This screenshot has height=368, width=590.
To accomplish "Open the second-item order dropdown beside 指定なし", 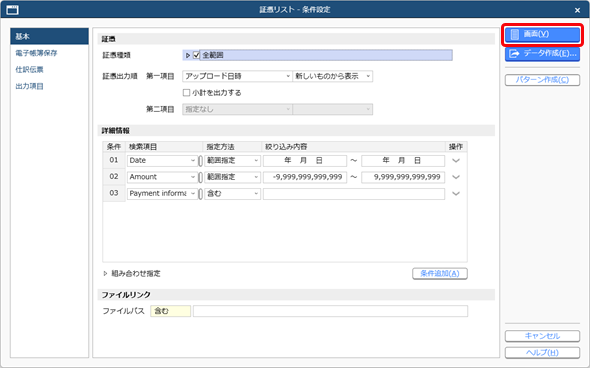I will 333,109.
